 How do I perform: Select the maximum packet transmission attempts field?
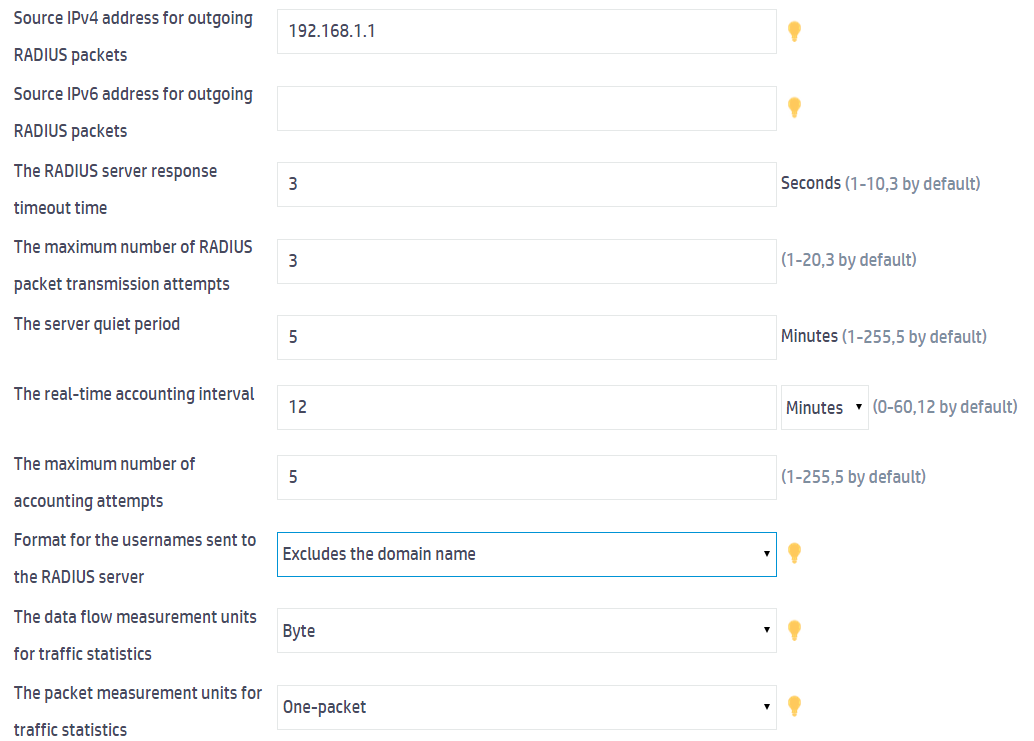point(526,261)
